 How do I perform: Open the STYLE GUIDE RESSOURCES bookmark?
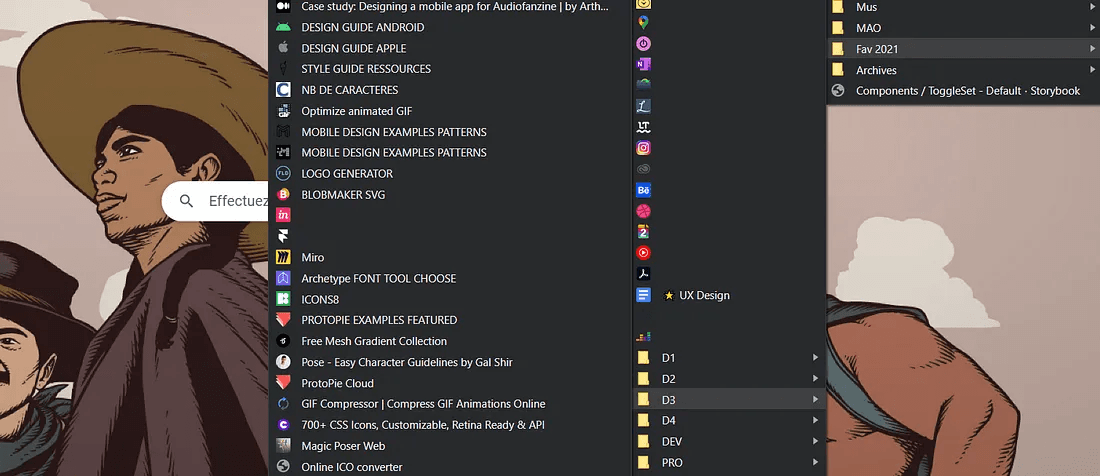[450, 69]
